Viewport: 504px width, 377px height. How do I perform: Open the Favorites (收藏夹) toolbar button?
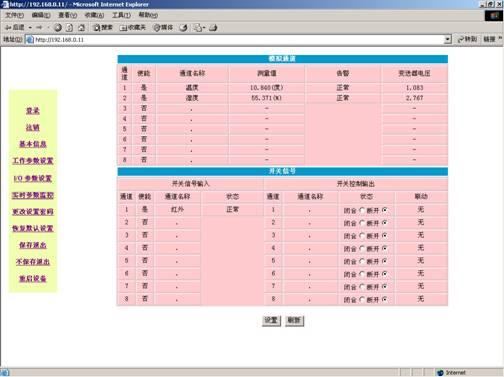[x=133, y=28]
